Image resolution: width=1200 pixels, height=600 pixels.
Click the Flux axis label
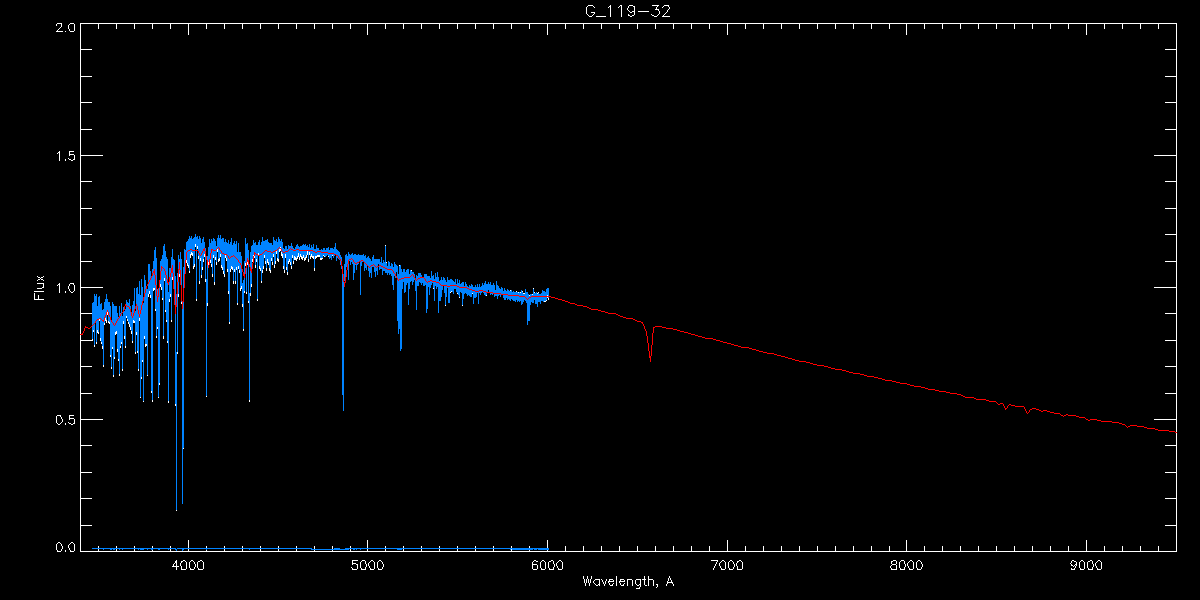[x=41, y=288]
